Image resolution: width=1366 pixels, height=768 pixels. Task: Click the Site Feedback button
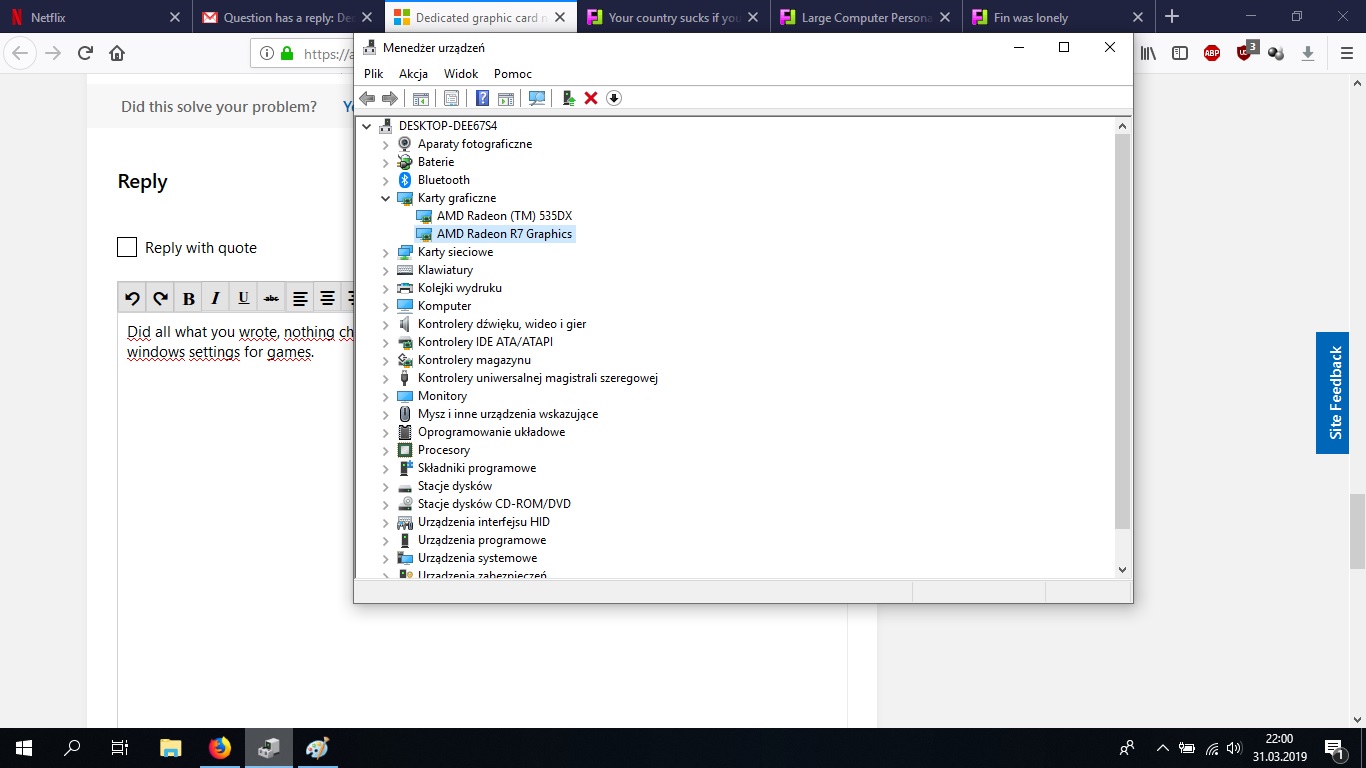click(x=1332, y=393)
